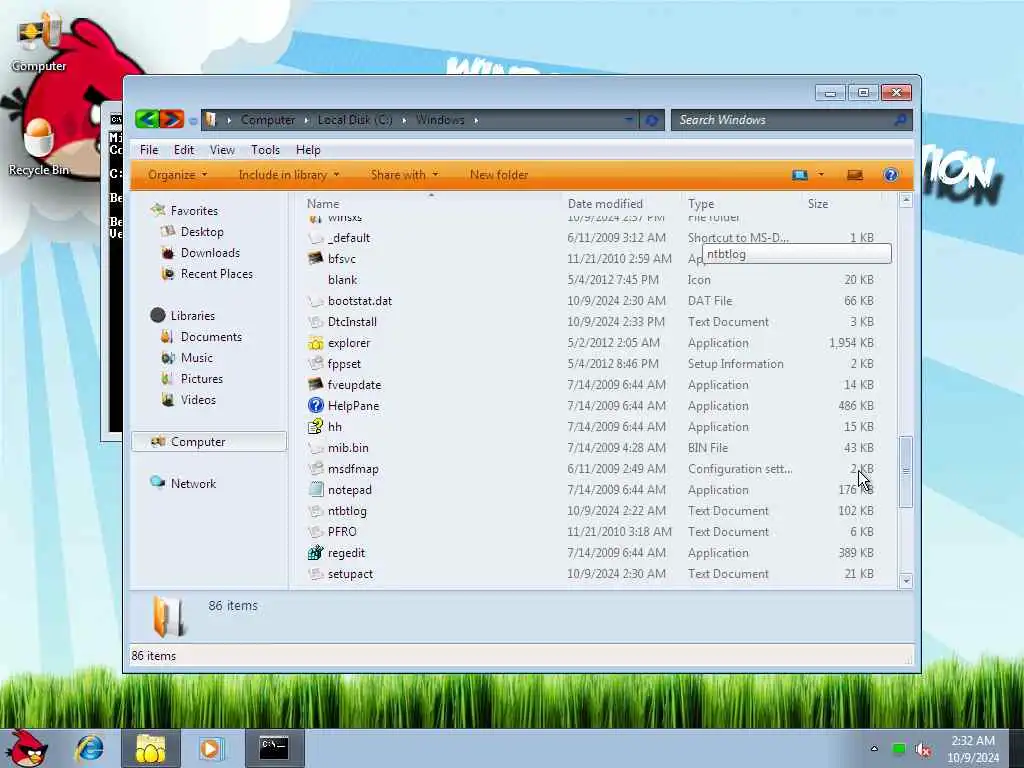Select the regedit application icon
Image resolution: width=1024 pixels, height=768 pixels.
(315, 552)
